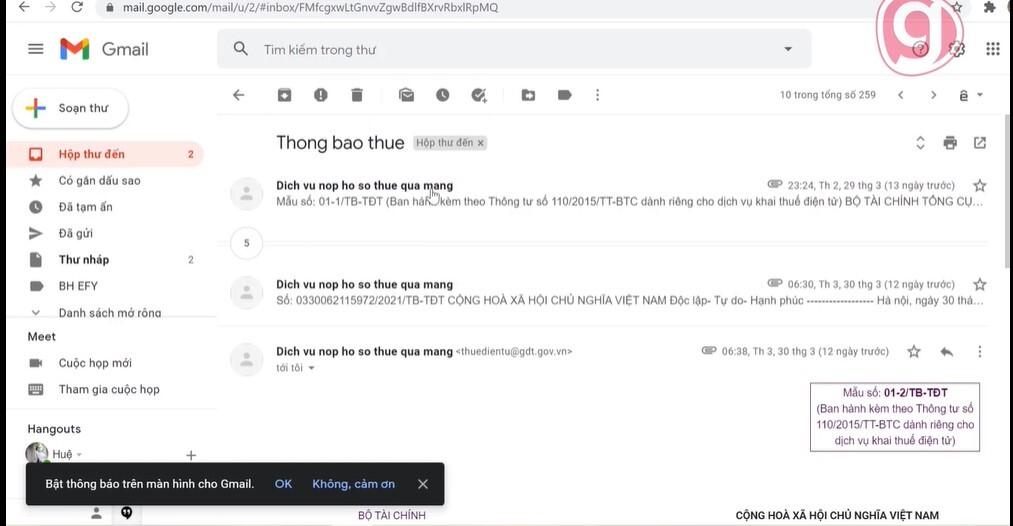Image resolution: width=1013 pixels, height=526 pixels.
Task: Expand Danh sách mở rộng label list
Action: [110, 312]
